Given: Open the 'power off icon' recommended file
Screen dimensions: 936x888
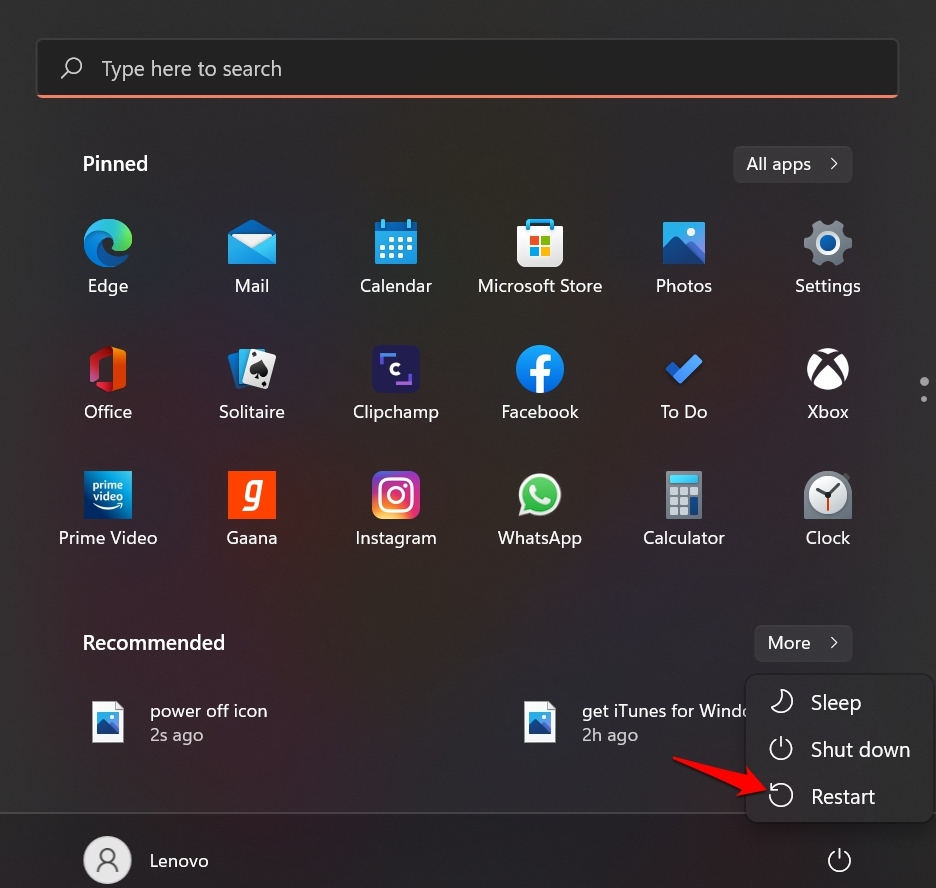Looking at the screenshot, I should pyautogui.click(x=179, y=722).
